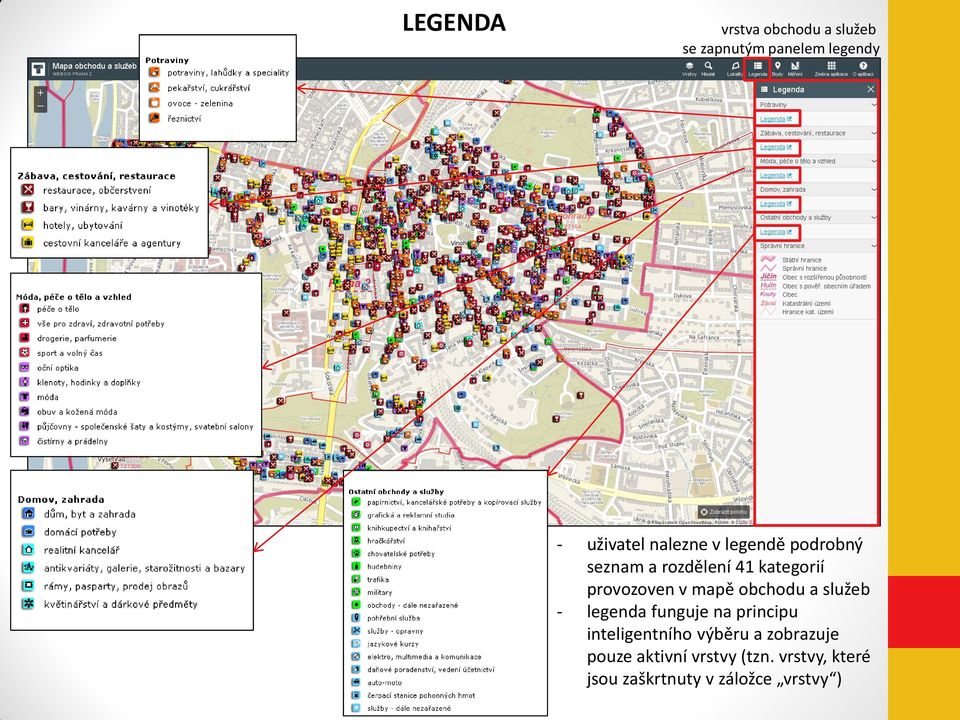Click the bary, vinárny, kavárny a vinotéky icon
The width and height of the screenshot is (960, 720).
tap(28, 208)
